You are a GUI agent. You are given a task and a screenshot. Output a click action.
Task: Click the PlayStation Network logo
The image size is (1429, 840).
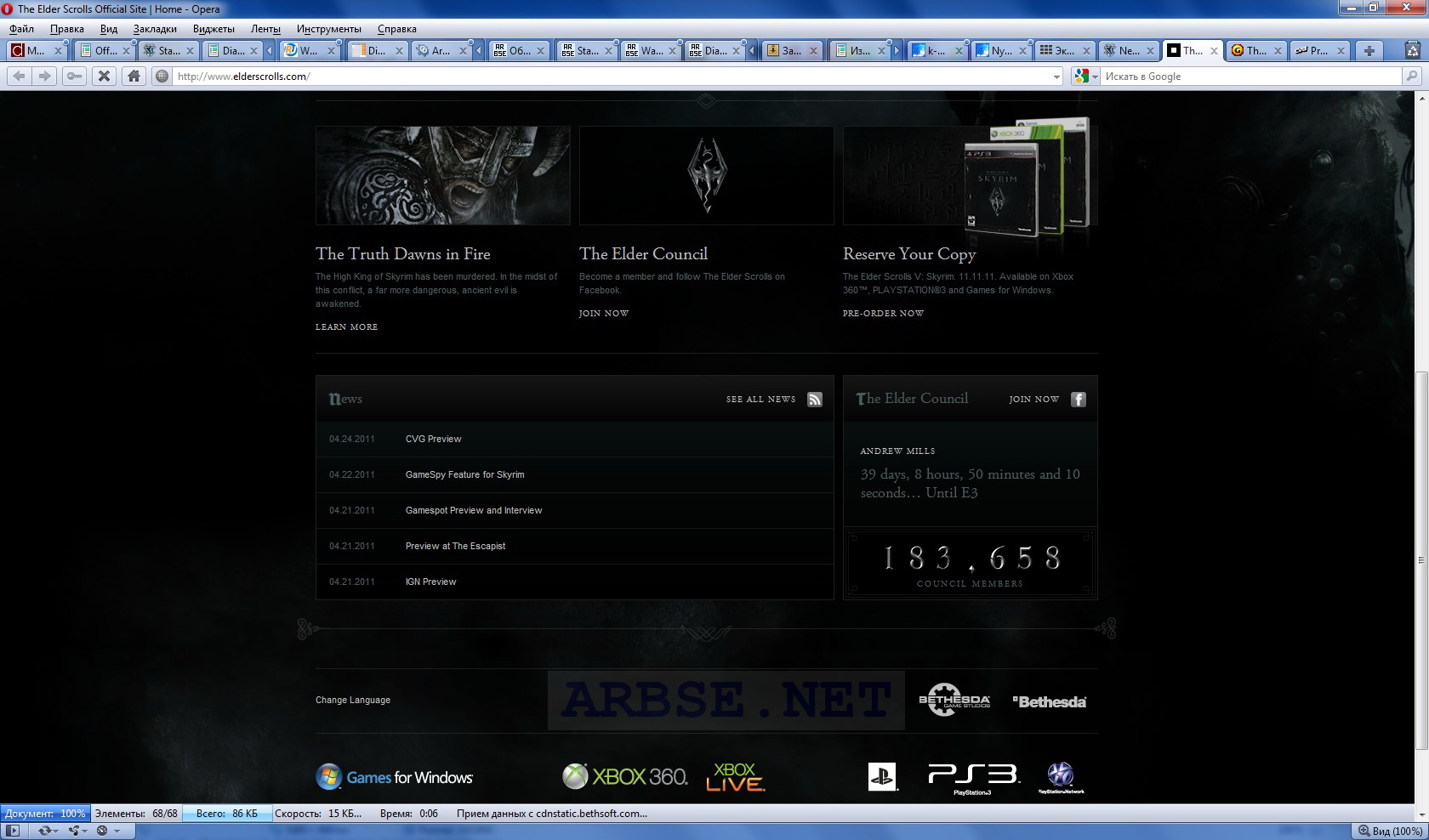[1061, 778]
